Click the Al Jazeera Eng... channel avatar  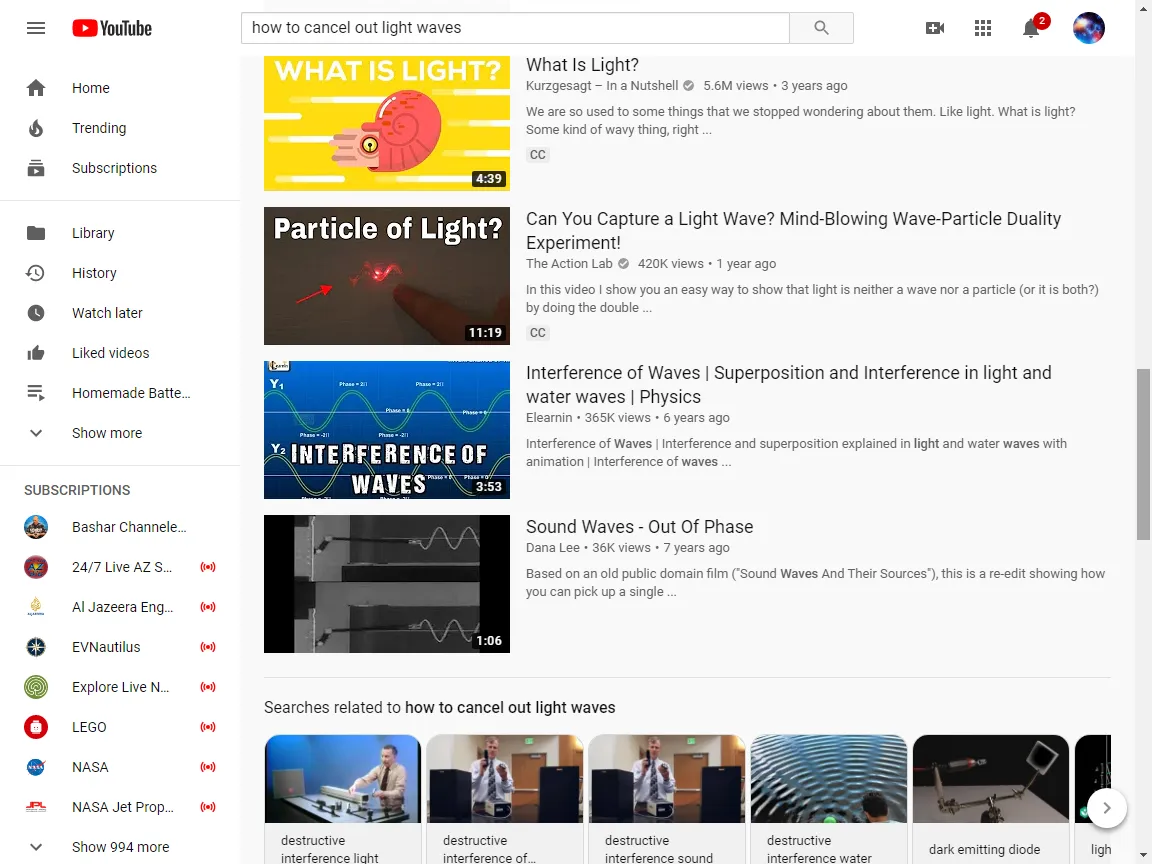point(36,607)
